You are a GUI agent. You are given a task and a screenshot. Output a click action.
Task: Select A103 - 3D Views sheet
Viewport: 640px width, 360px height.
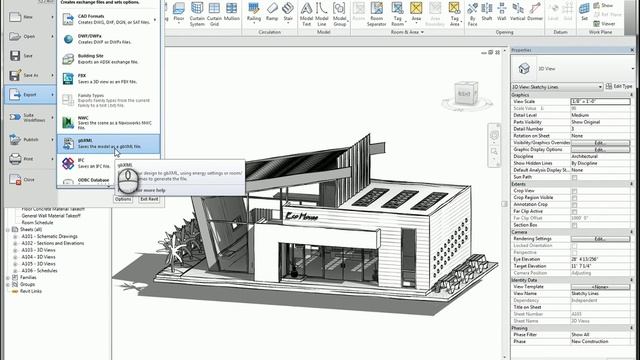click(38, 250)
